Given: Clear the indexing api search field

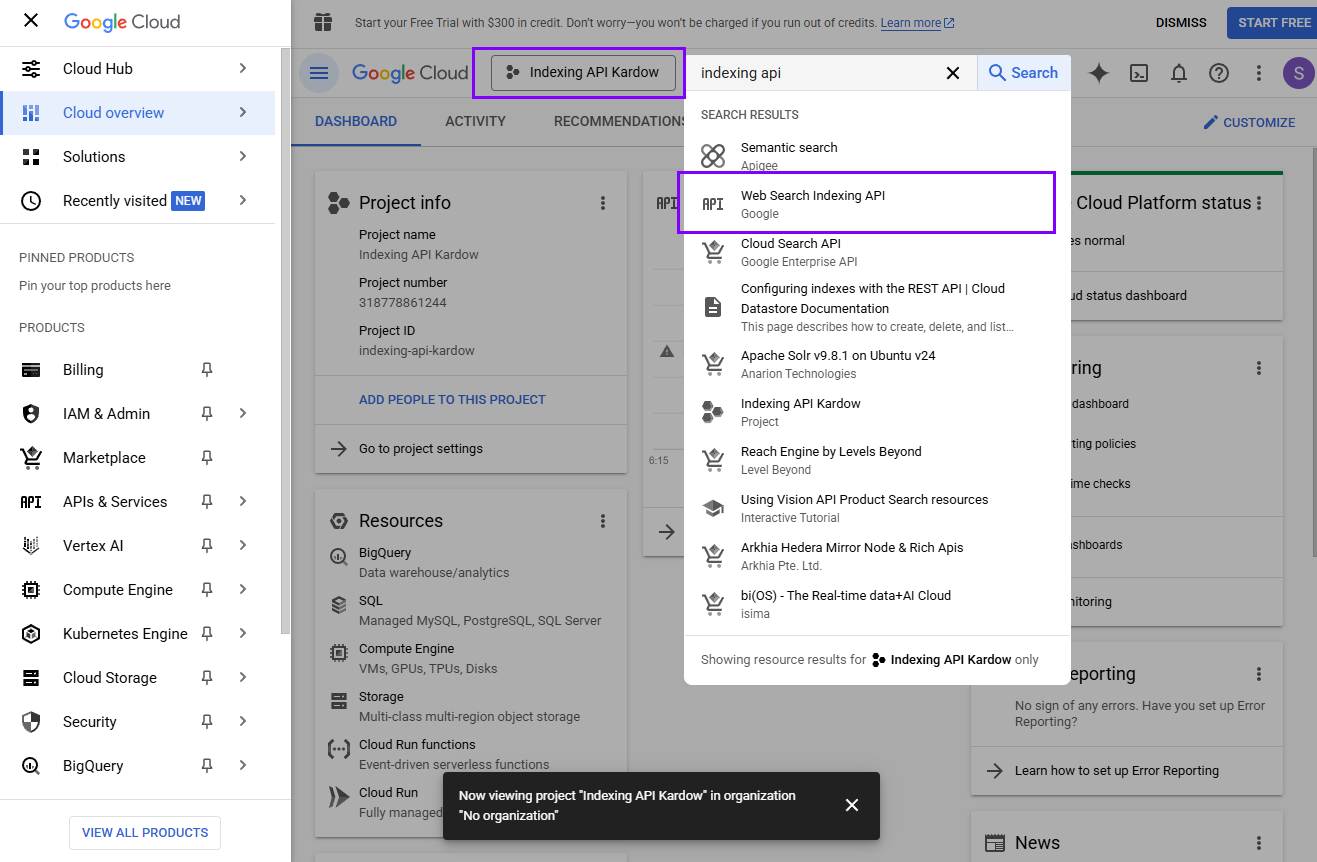Looking at the screenshot, I should pos(953,72).
